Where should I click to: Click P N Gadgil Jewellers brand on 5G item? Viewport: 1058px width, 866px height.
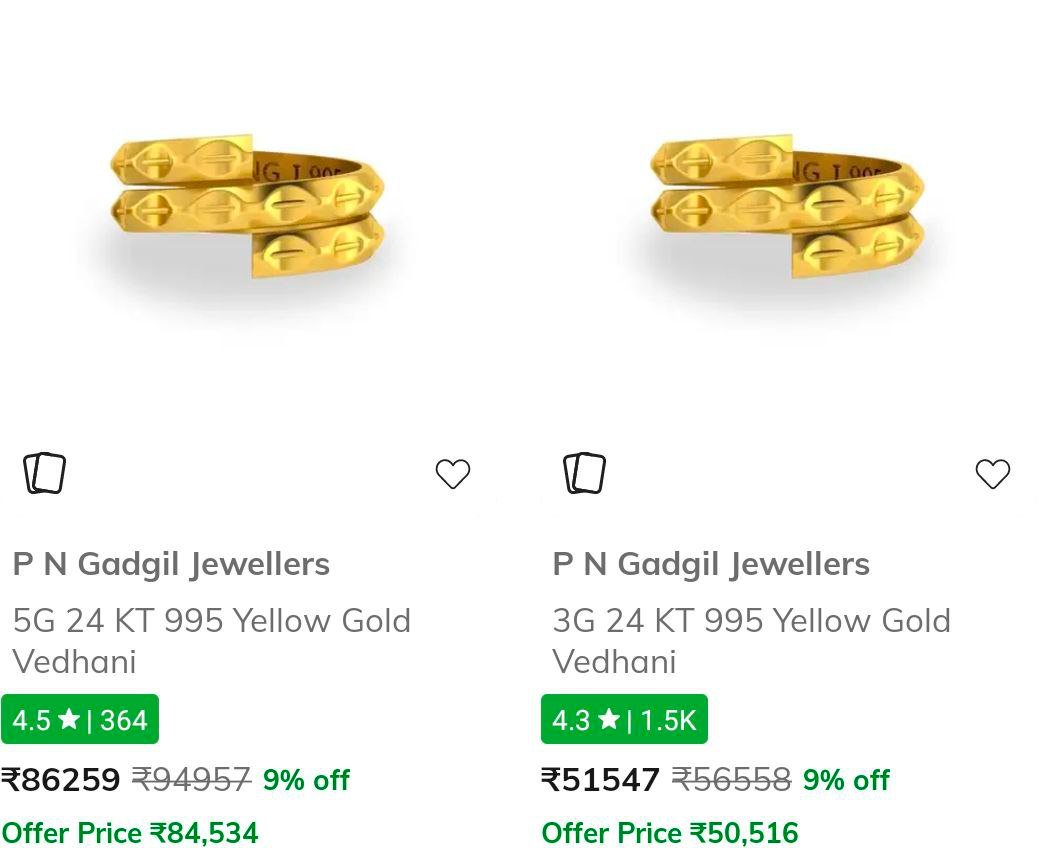pyautogui.click(x=171, y=564)
